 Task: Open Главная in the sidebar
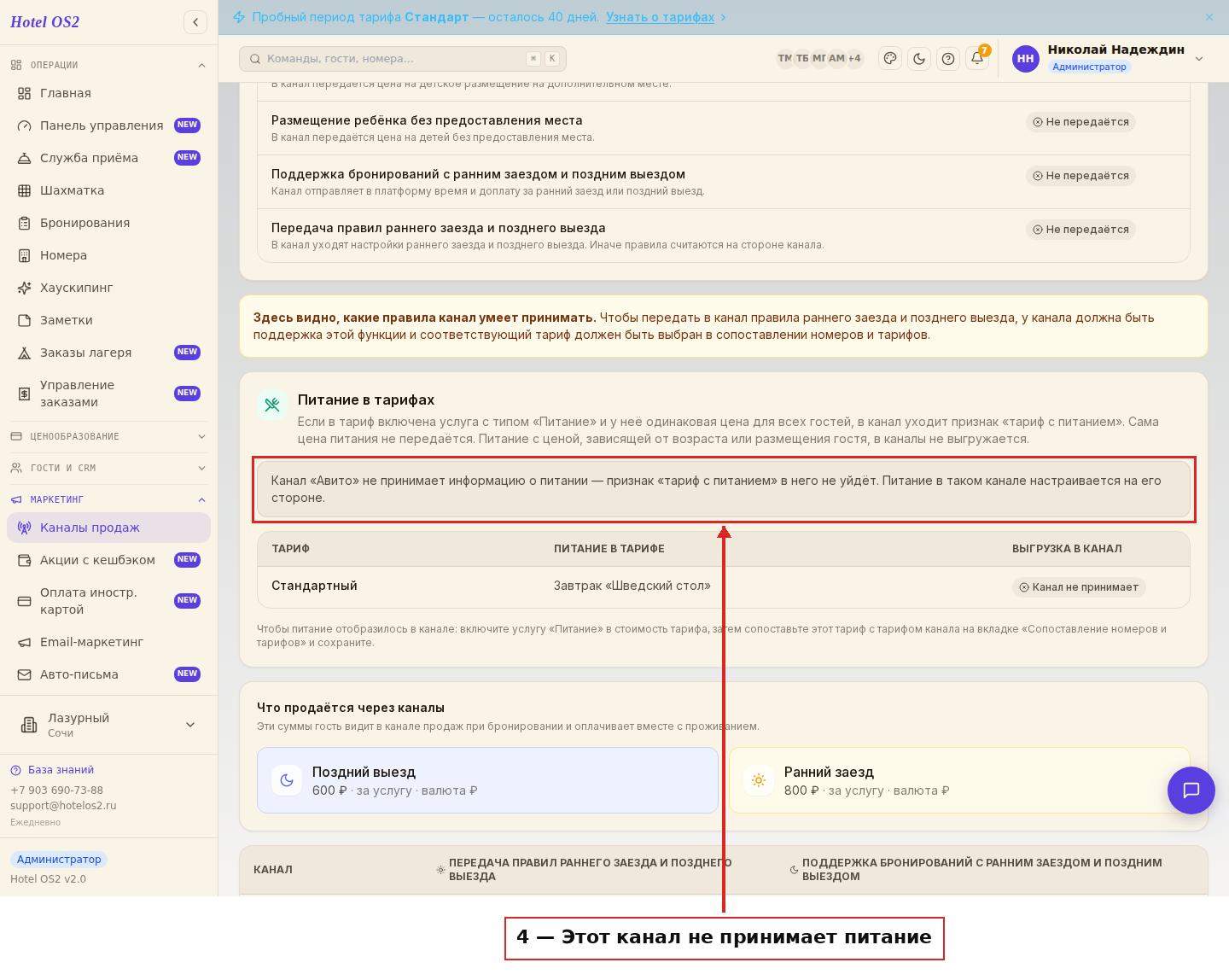[108, 93]
